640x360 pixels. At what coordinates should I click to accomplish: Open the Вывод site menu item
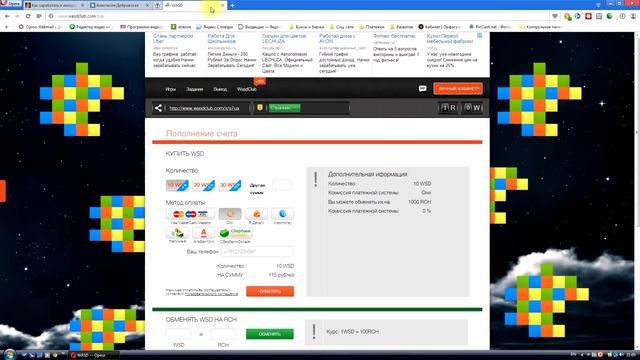click(x=220, y=89)
